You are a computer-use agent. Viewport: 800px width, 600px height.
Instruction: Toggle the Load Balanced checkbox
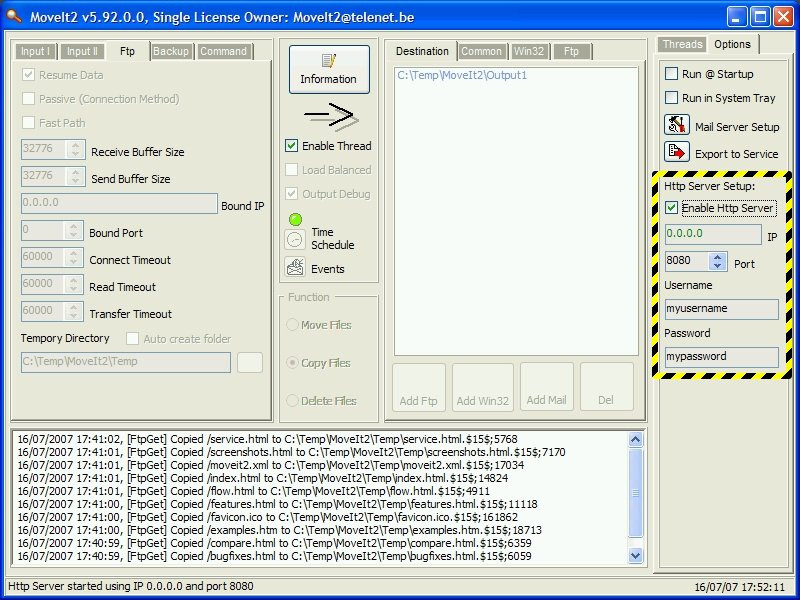pos(291,170)
